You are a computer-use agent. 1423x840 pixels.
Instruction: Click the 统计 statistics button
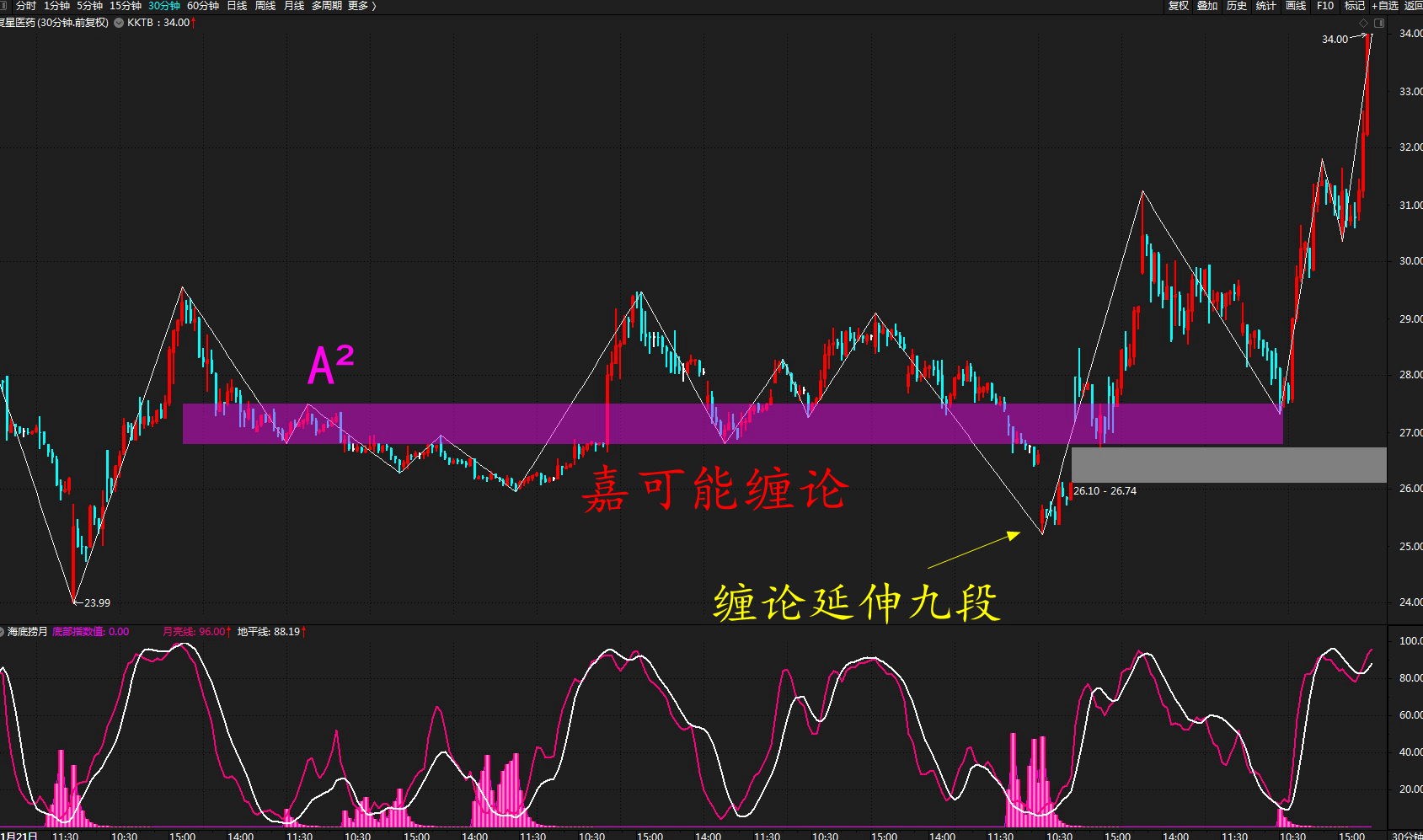coord(1266,6)
